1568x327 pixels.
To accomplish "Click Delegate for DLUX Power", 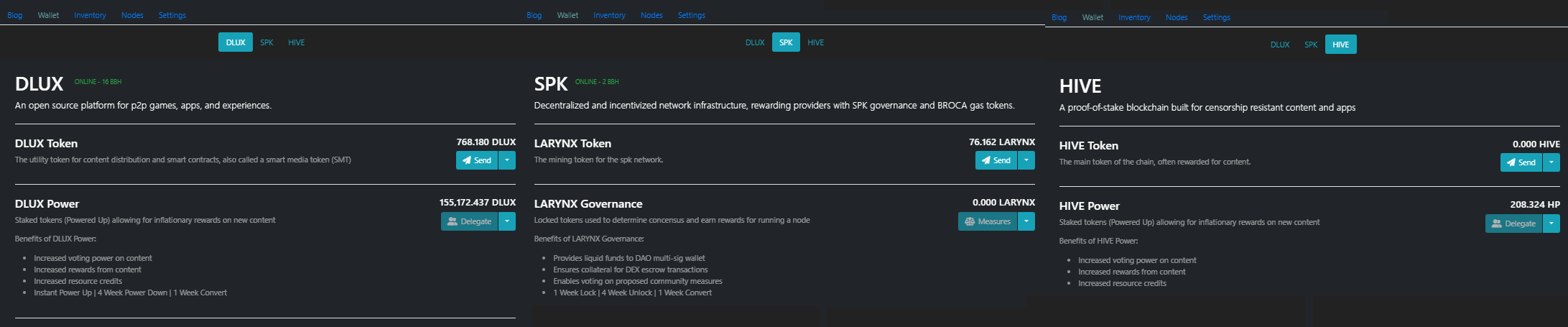I will point(469,221).
